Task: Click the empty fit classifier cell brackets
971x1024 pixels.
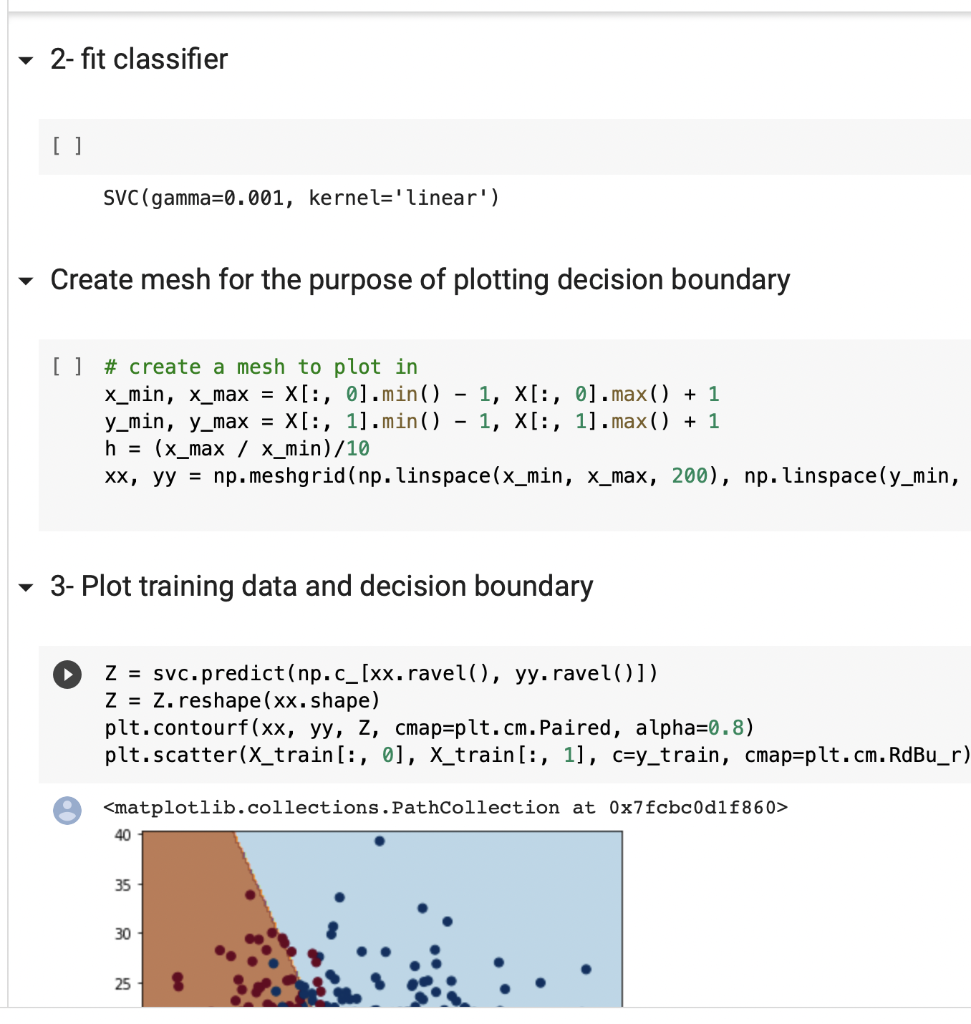Action: [67, 146]
